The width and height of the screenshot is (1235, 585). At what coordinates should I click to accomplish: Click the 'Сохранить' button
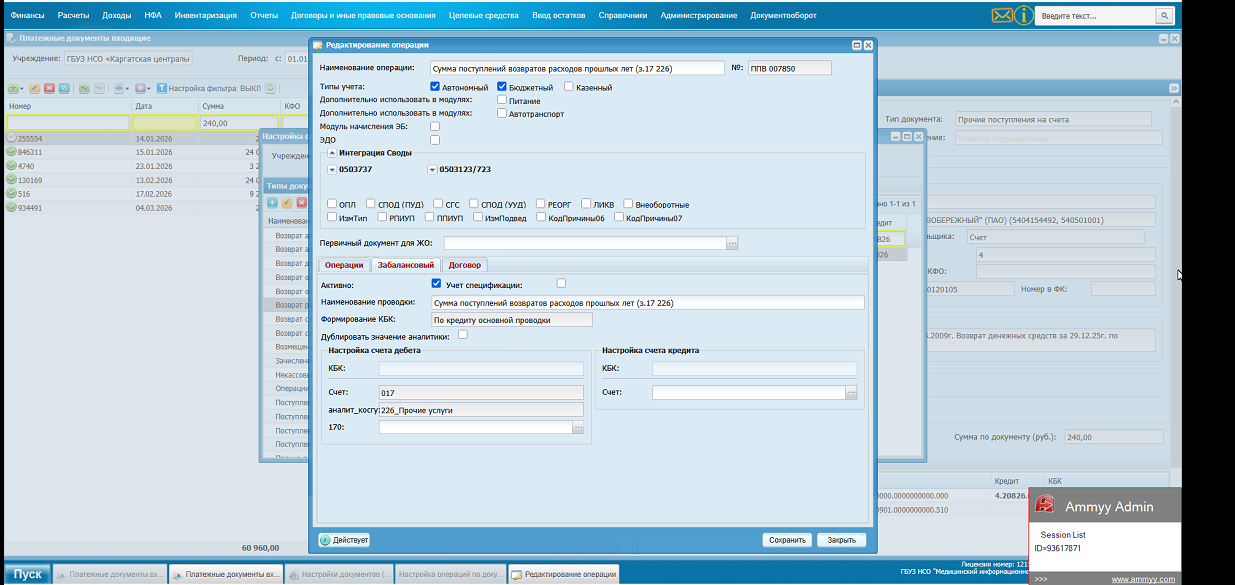(x=787, y=540)
